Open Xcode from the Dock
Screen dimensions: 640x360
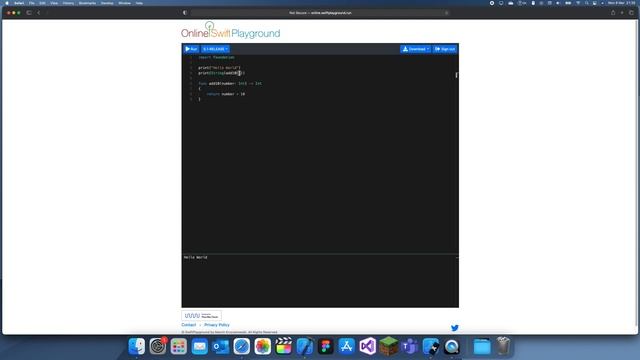click(x=304, y=347)
